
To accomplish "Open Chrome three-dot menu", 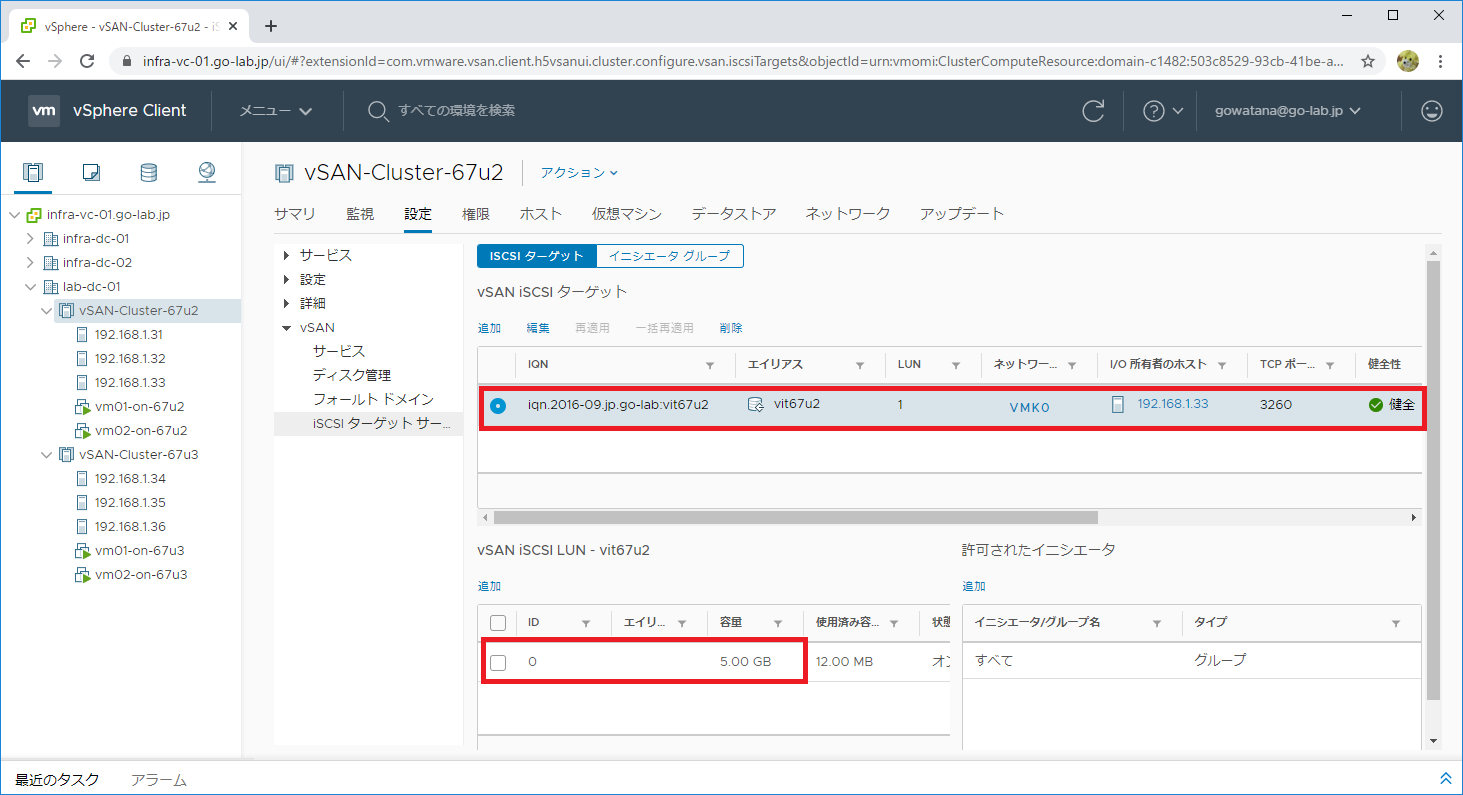I will [1440, 61].
